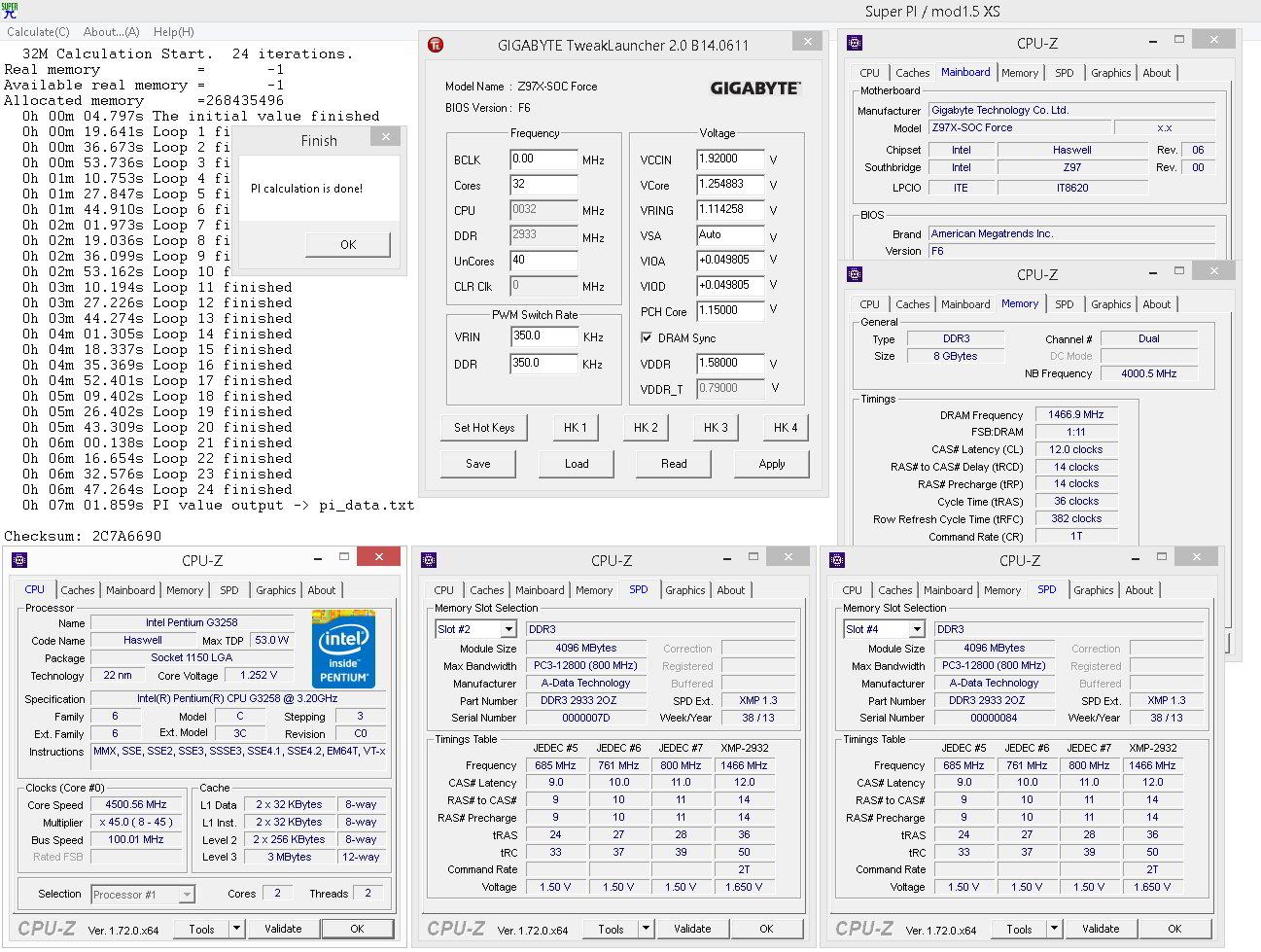Click the VRIN PWM switch rate field
1261x952 pixels.
click(x=544, y=336)
